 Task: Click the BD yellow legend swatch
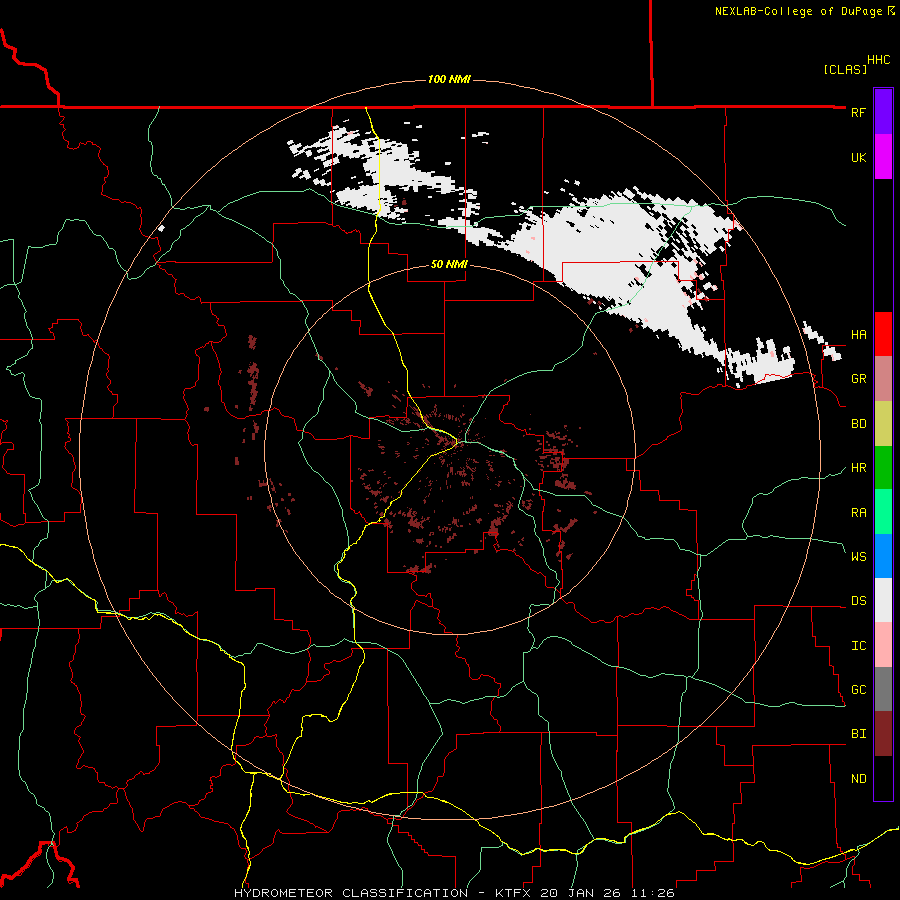tap(883, 424)
